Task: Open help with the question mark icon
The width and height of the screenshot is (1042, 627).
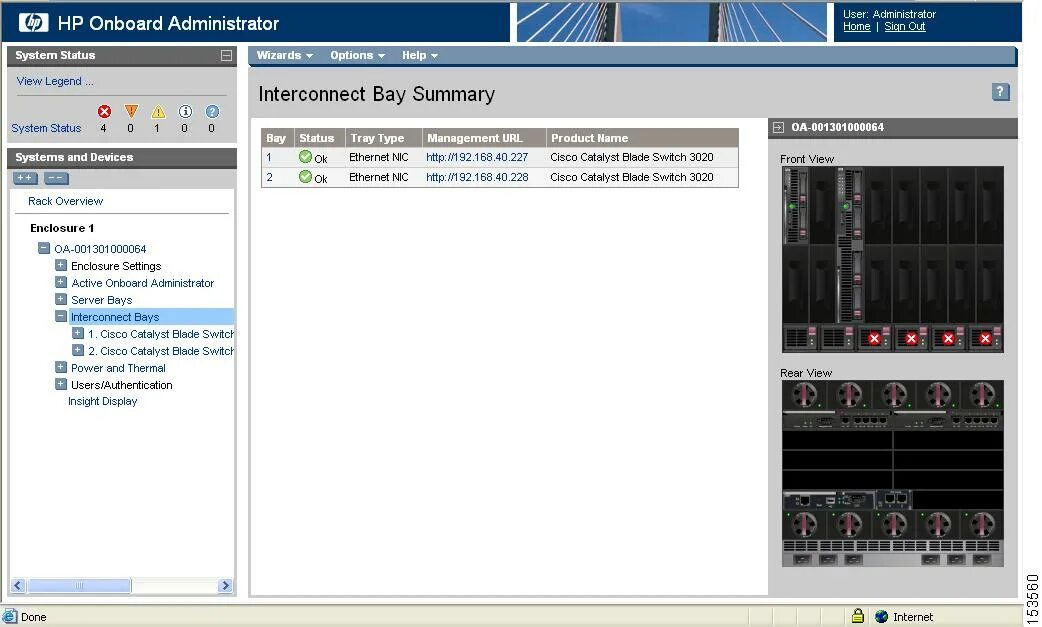Action: pyautogui.click(x=1001, y=92)
